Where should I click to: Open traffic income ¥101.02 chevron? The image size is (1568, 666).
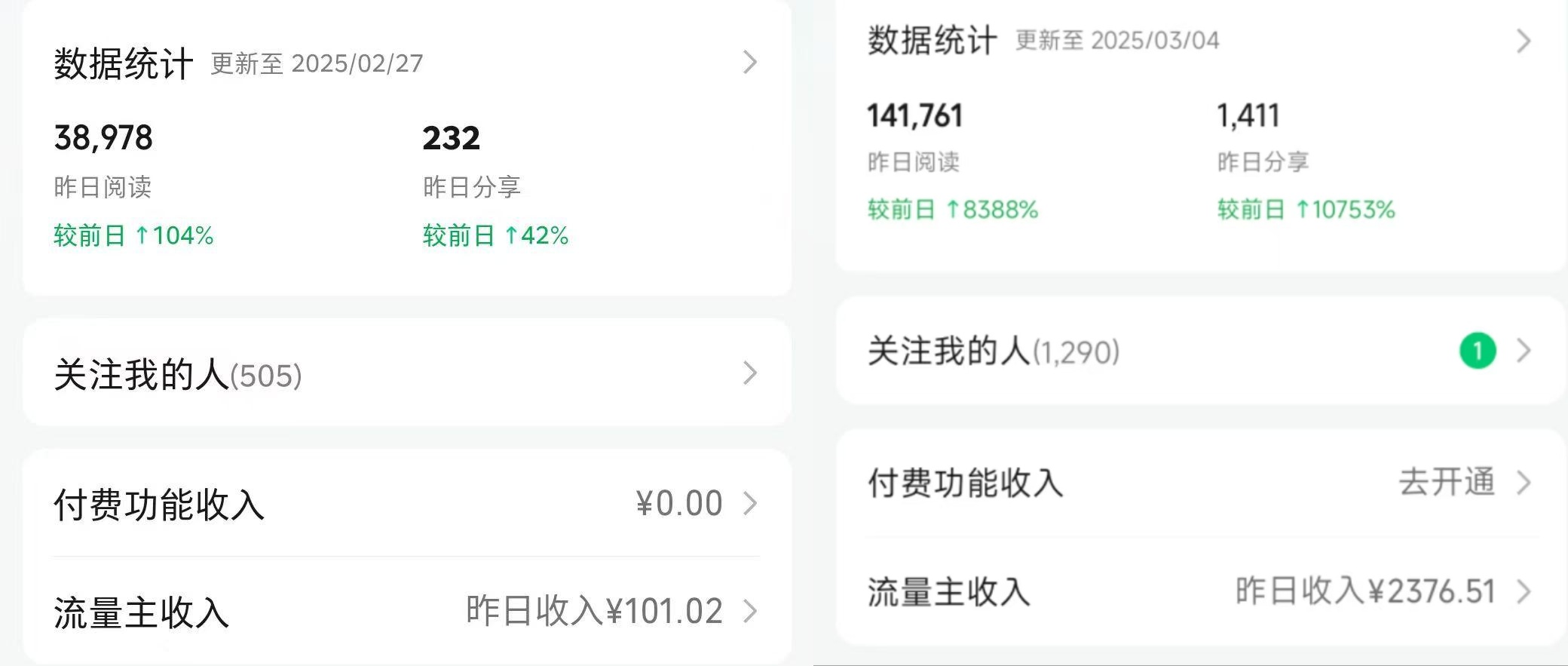coord(749,611)
